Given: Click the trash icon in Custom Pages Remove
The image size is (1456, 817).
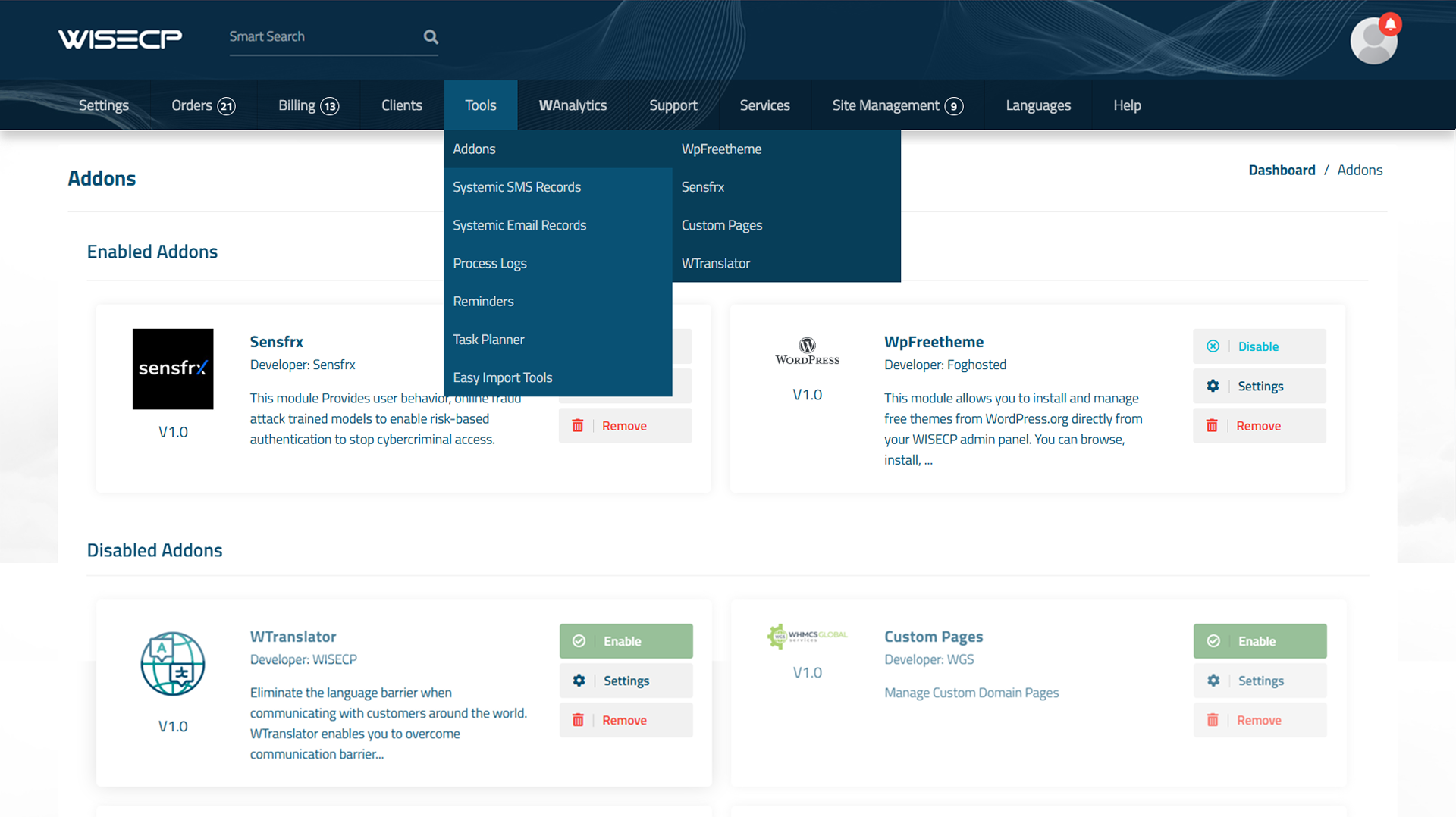Looking at the screenshot, I should pyautogui.click(x=1213, y=720).
